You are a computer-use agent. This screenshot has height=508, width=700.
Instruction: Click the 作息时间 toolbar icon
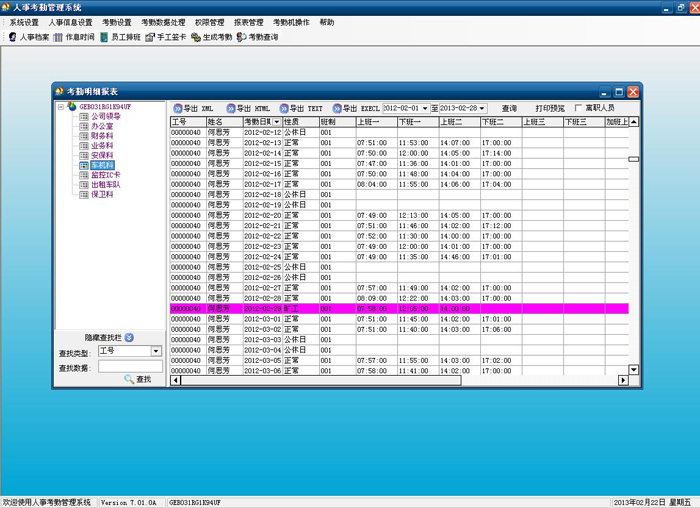[x=74, y=37]
